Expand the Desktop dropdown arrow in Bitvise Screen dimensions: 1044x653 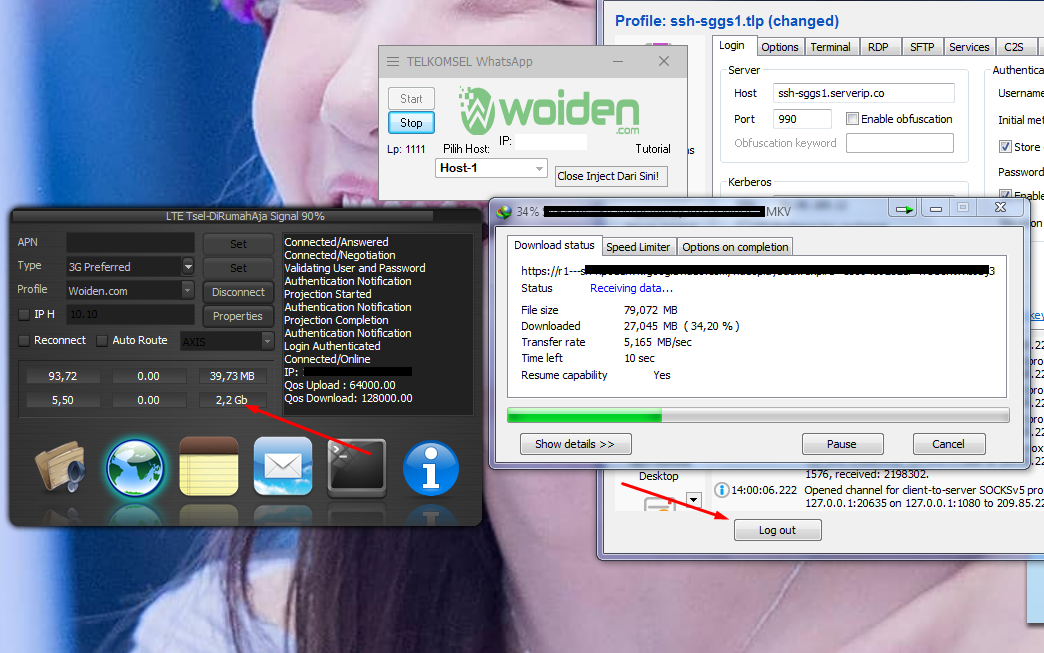(x=694, y=499)
